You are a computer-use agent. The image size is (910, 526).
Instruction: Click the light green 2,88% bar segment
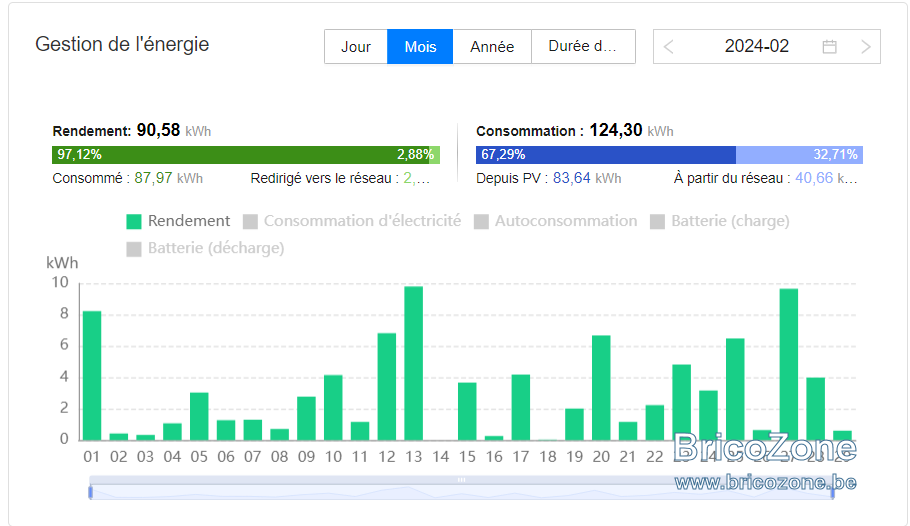tap(435, 155)
